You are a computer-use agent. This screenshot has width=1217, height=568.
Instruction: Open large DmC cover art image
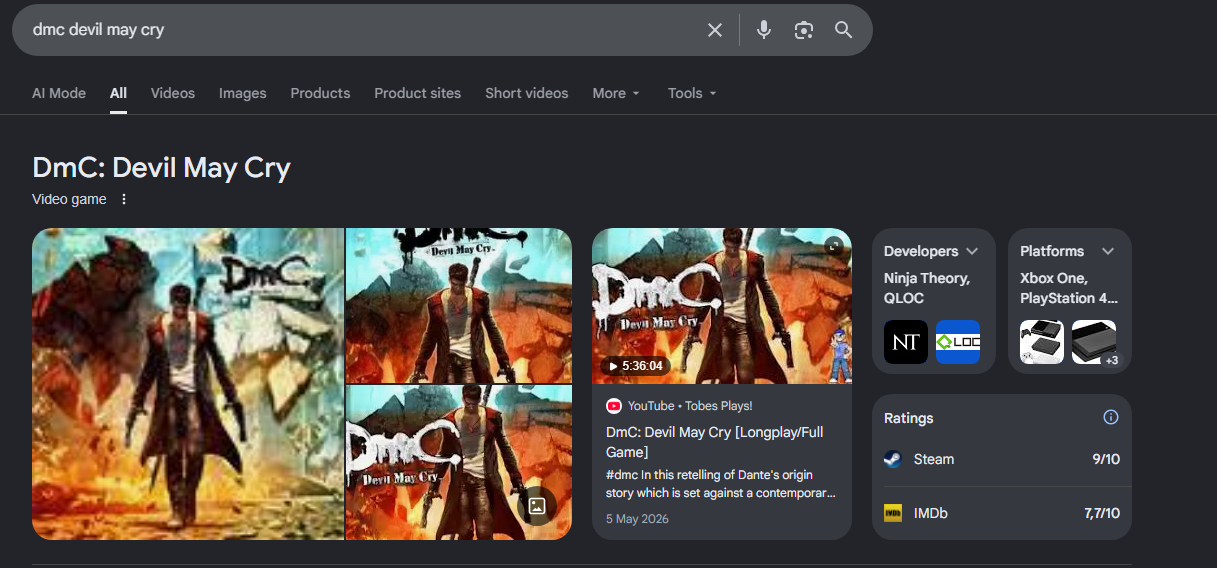pos(188,384)
